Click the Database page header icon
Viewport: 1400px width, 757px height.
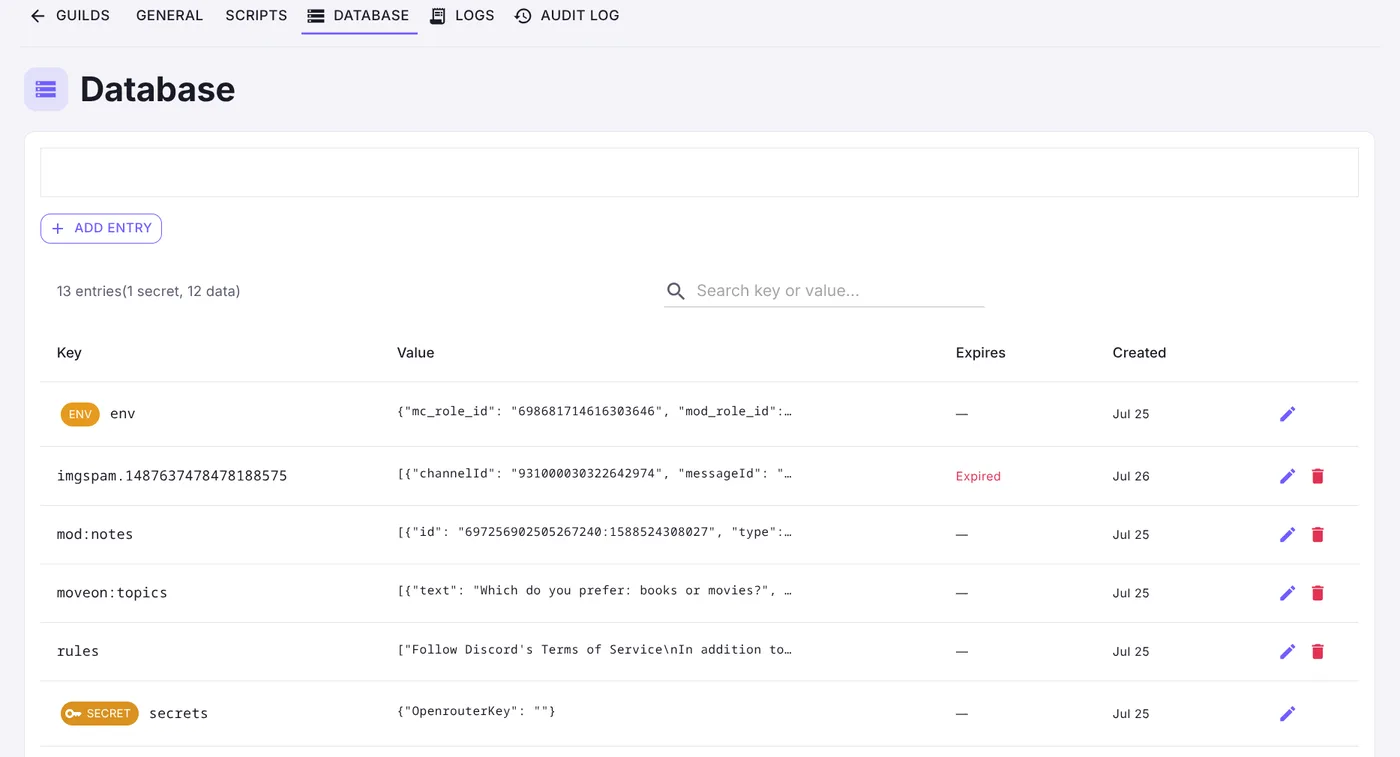pyautogui.click(x=46, y=89)
